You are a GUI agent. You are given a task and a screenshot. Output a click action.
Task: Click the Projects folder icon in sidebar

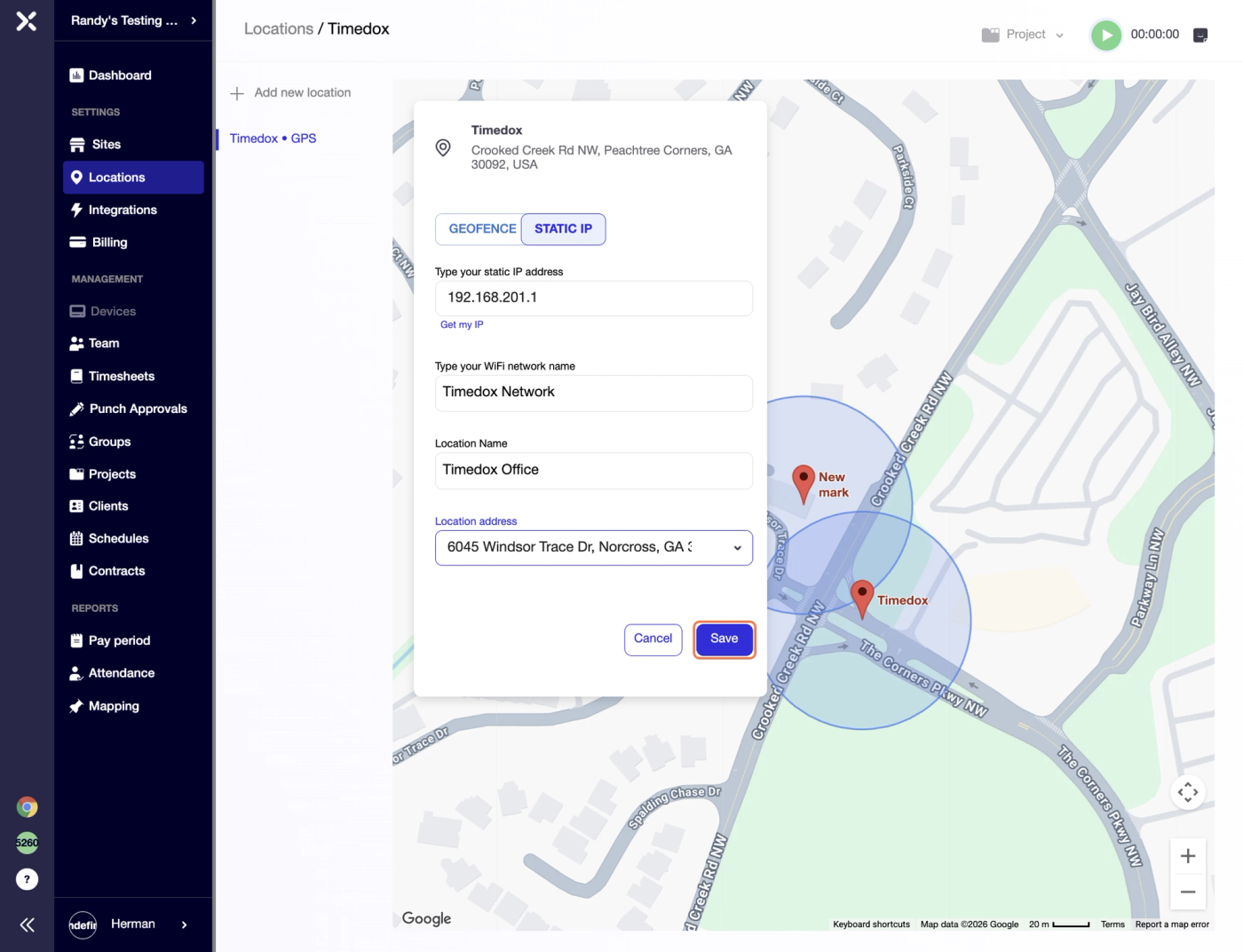click(x=76, y=474)
